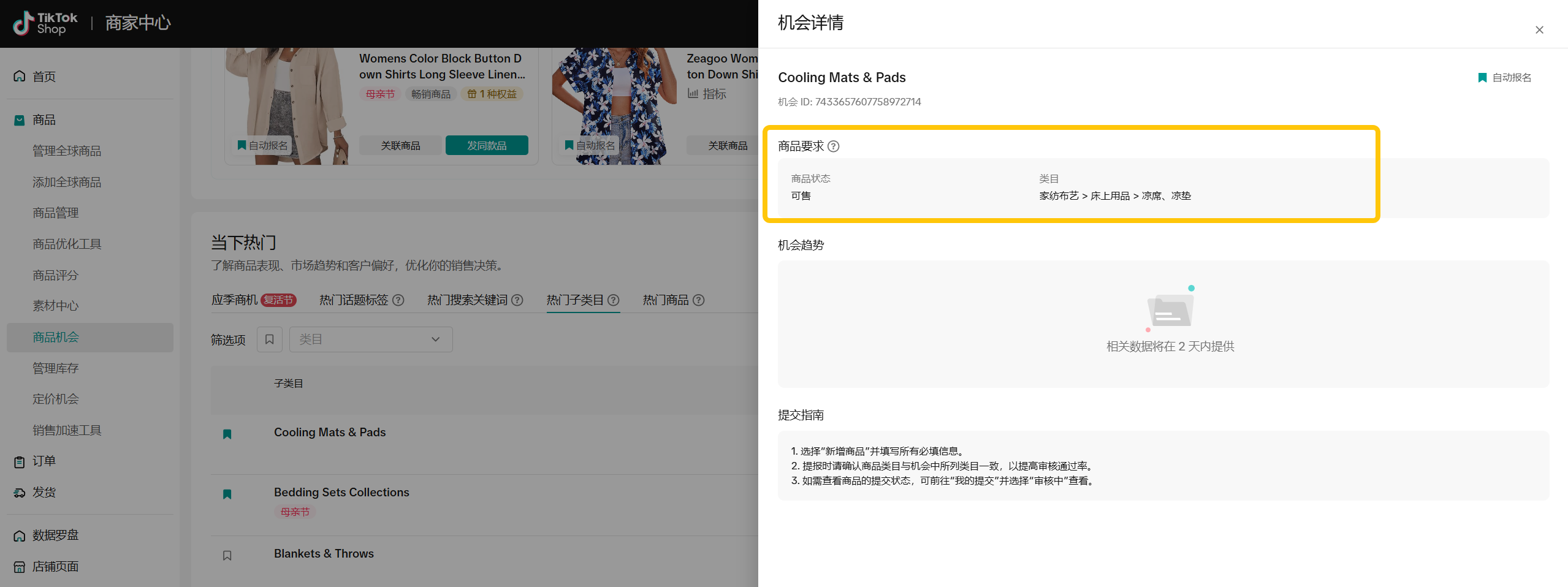Click the help icon next to 热门话题标签
Viewport: 1568px width, 587px height.
398,300
